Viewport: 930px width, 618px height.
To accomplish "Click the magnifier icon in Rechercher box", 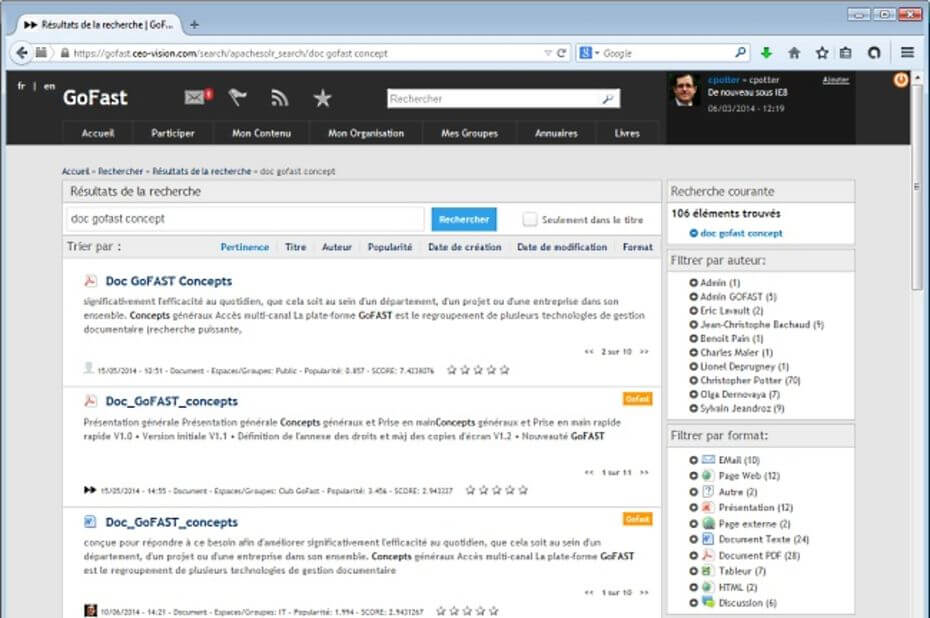I will point(607,99).
